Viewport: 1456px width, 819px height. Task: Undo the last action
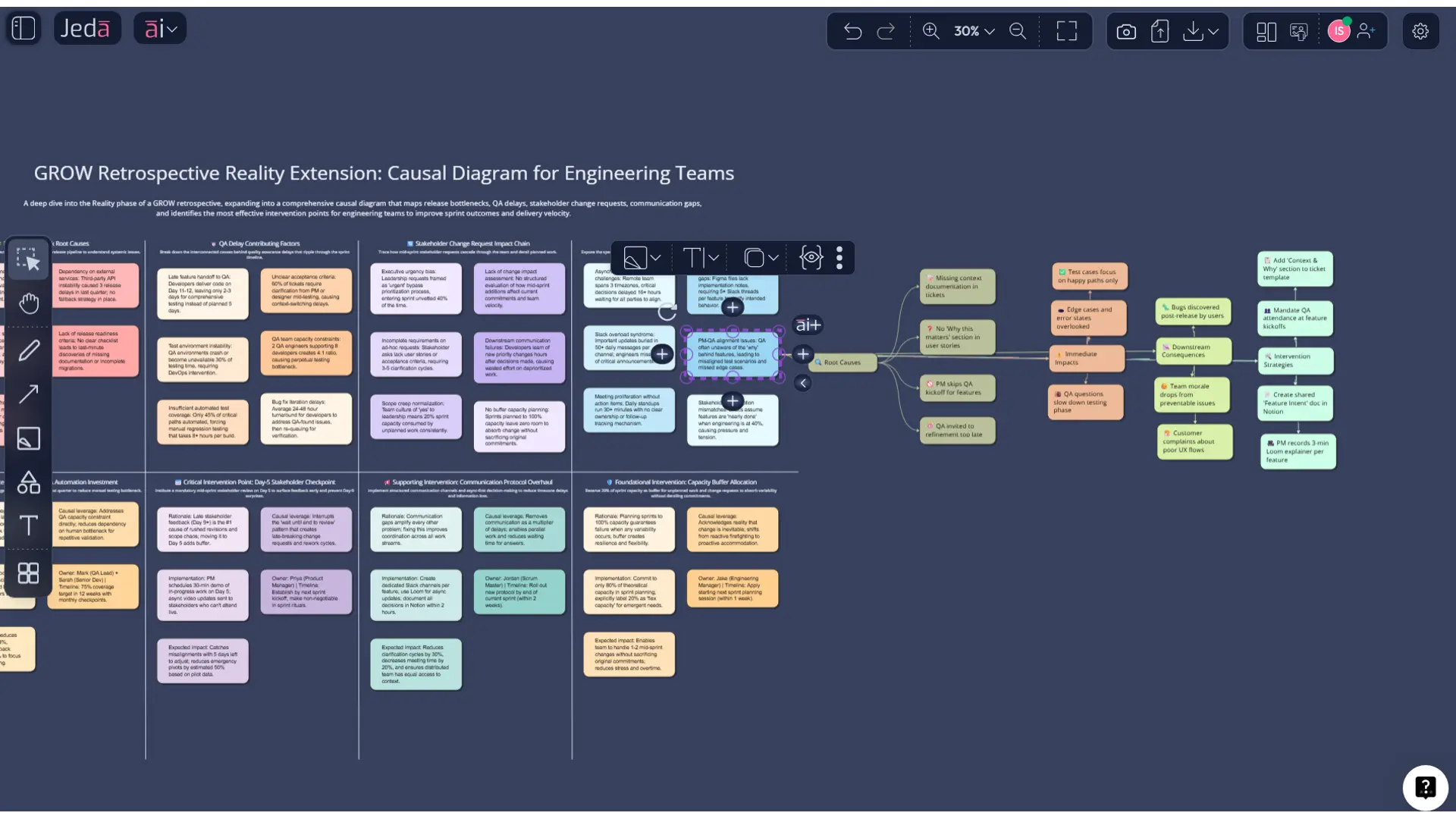852,31
